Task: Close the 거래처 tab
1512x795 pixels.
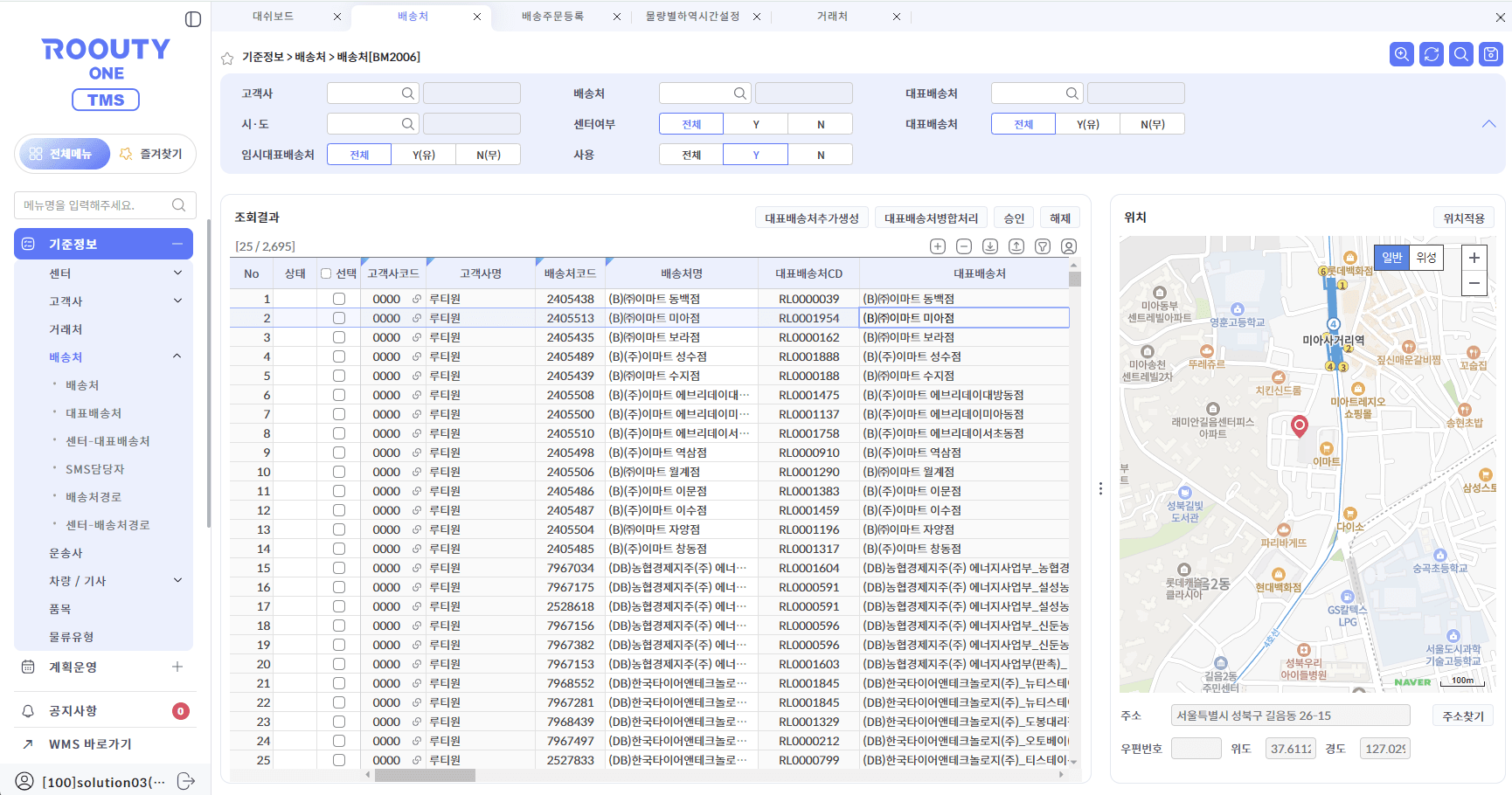Action: [897, 17]
